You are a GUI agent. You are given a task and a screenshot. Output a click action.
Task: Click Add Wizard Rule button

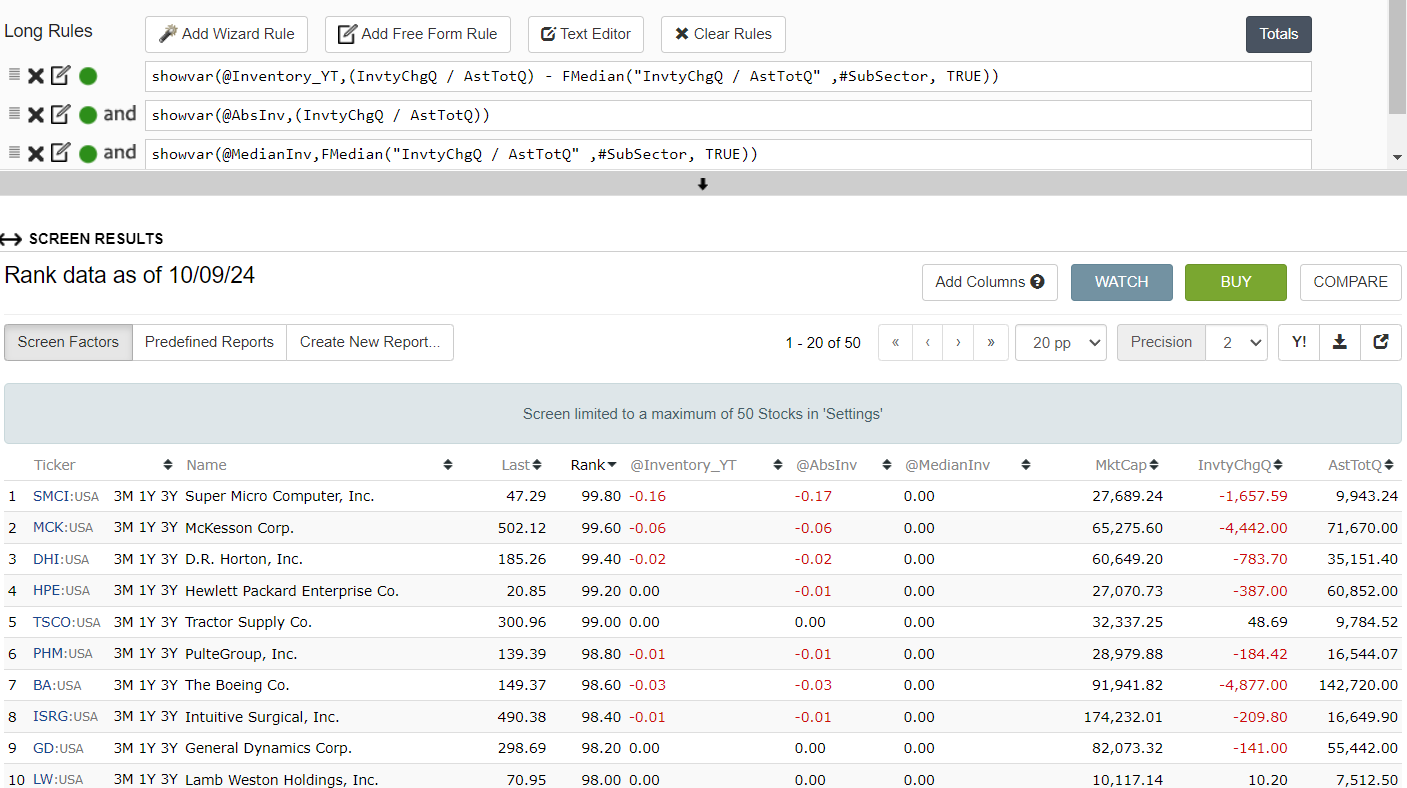pos(226,34)
